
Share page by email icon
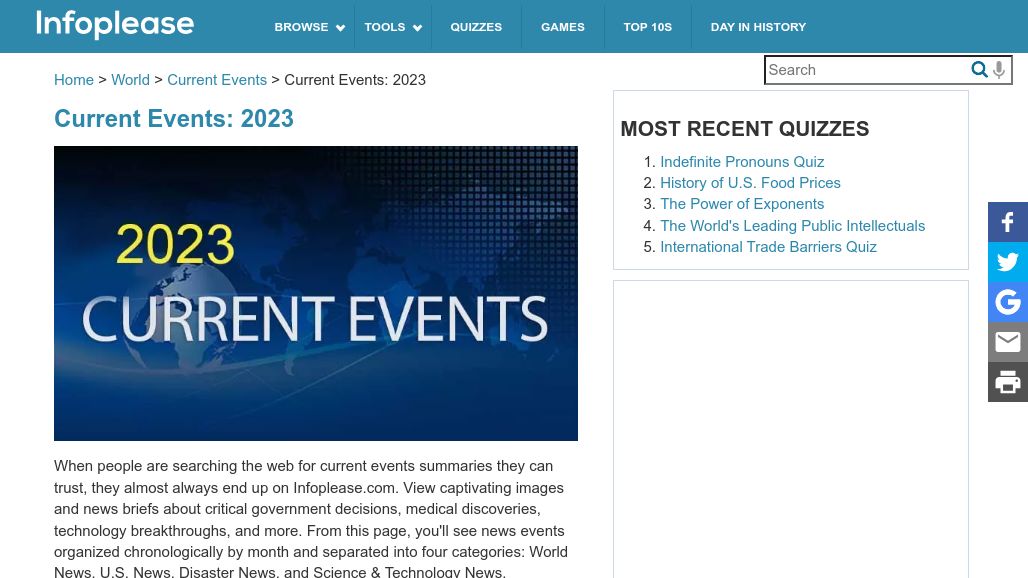click(x=1008, y=342)
